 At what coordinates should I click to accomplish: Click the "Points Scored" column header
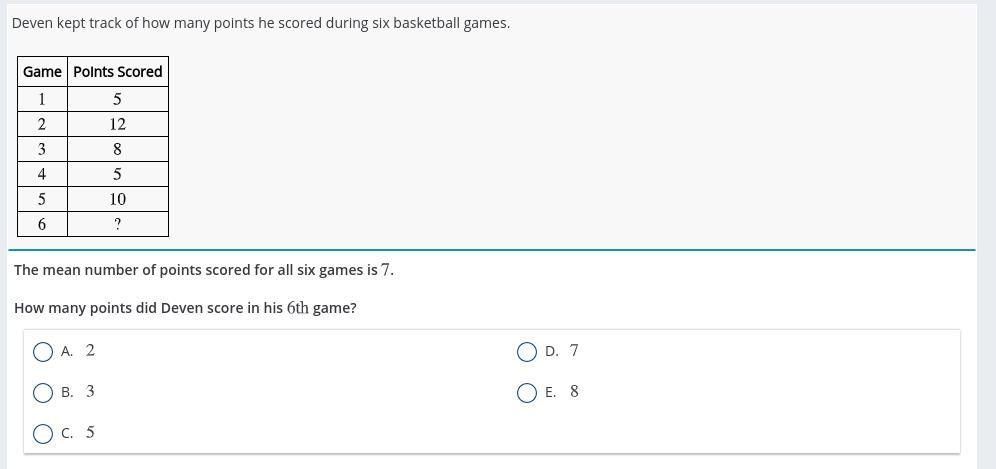pos(117,72)
